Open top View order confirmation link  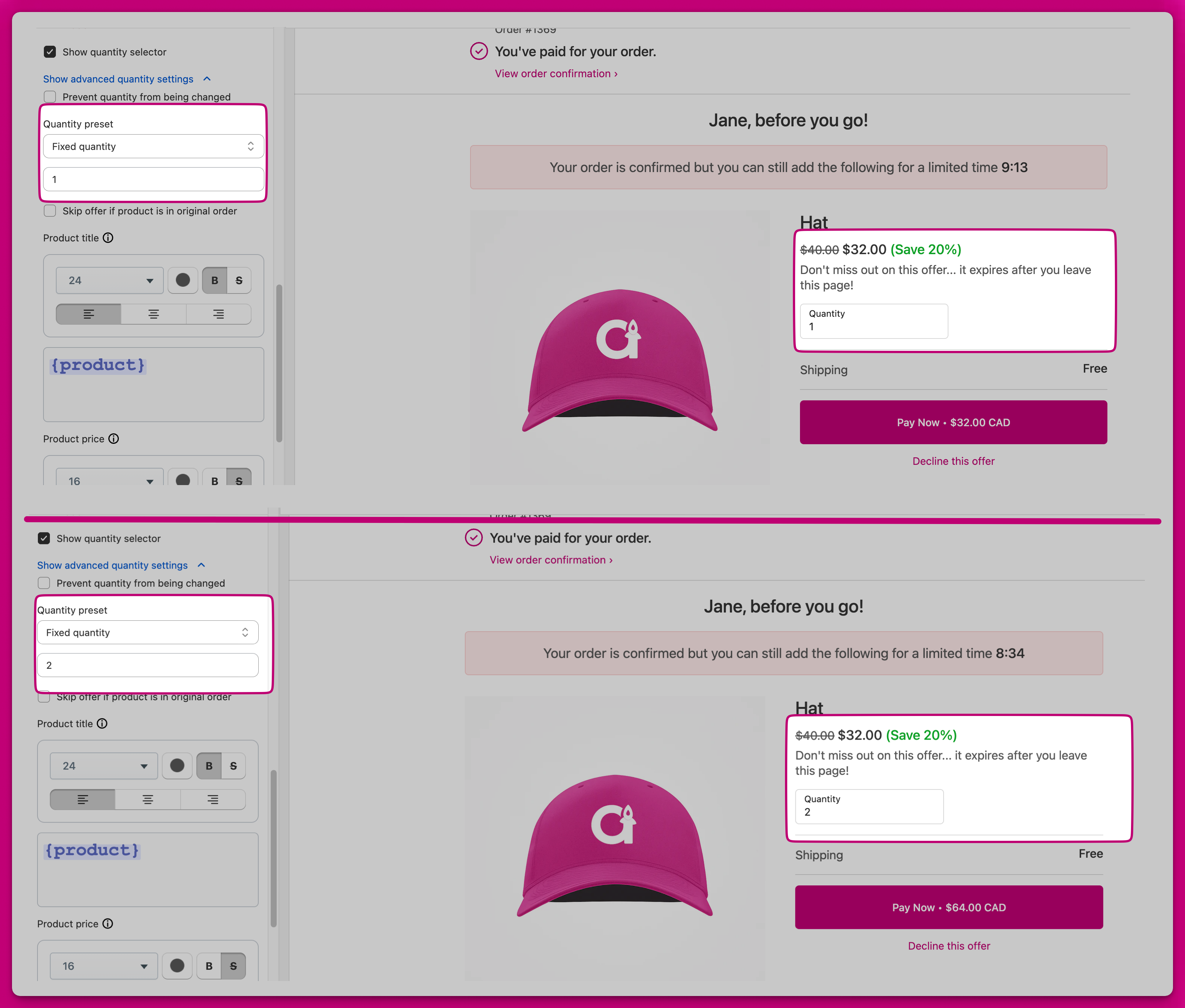pos(555,74)
